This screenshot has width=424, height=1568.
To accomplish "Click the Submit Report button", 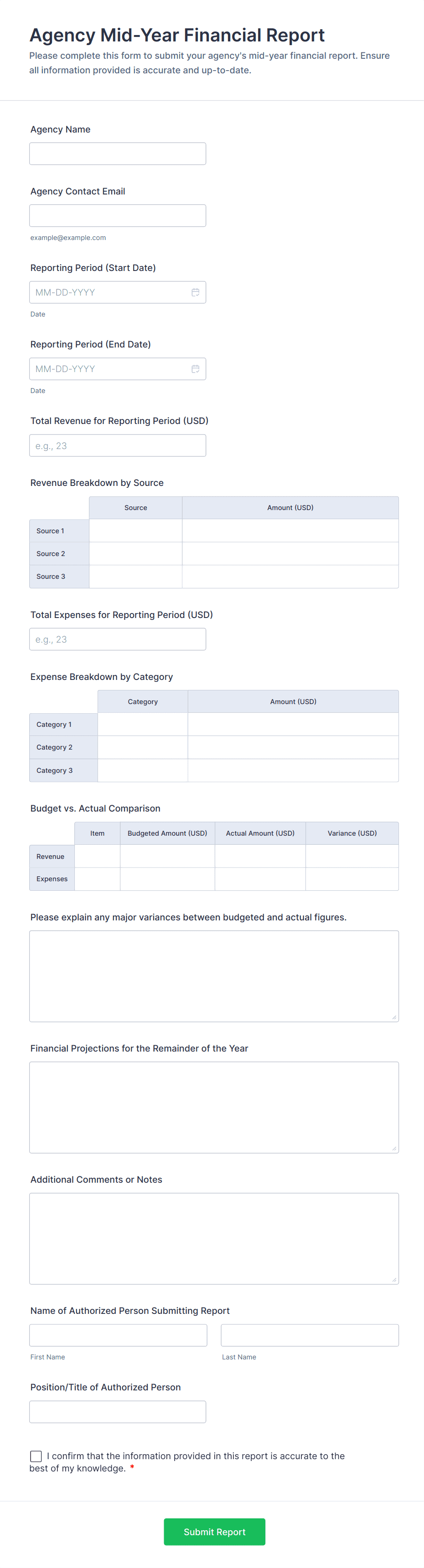I will point(214,1532).
